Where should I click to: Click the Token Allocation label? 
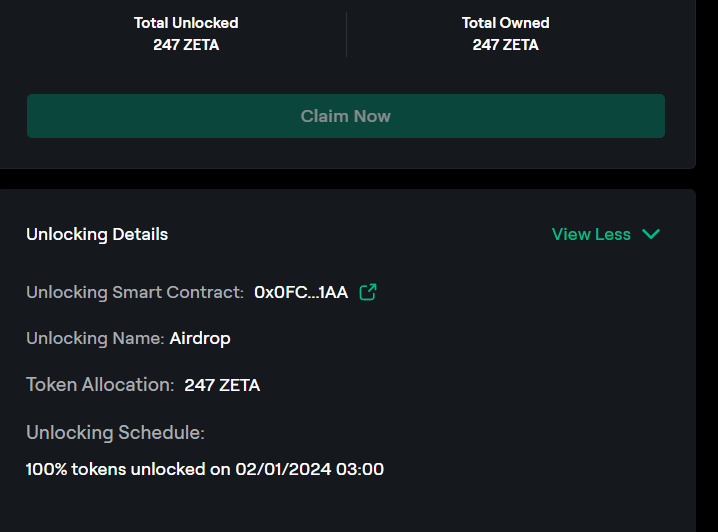click(100, 385)
